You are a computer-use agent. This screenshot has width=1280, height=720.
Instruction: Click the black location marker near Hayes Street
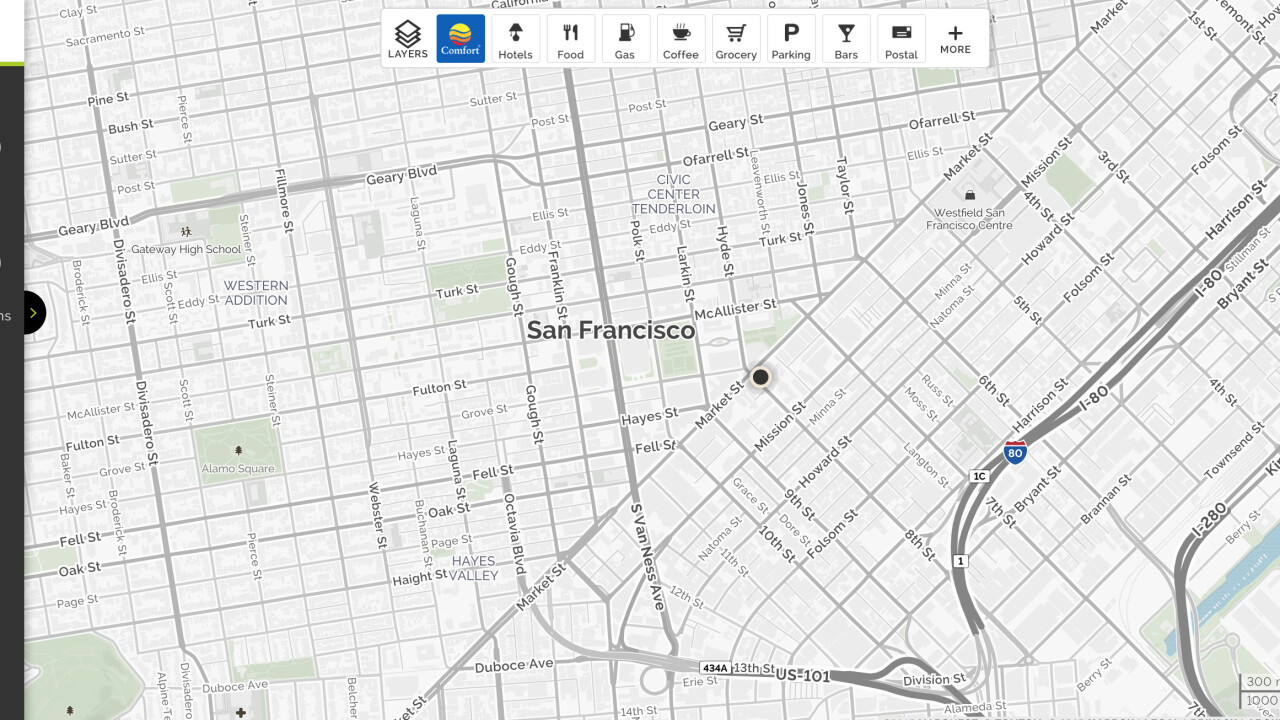click(x=760, y=377)
